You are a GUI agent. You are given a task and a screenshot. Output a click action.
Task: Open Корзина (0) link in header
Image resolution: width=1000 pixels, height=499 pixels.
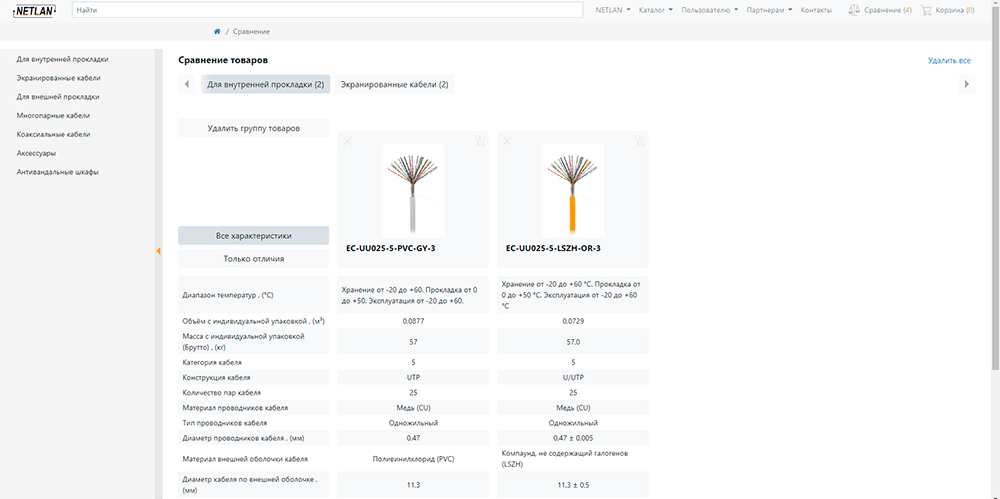955,10
